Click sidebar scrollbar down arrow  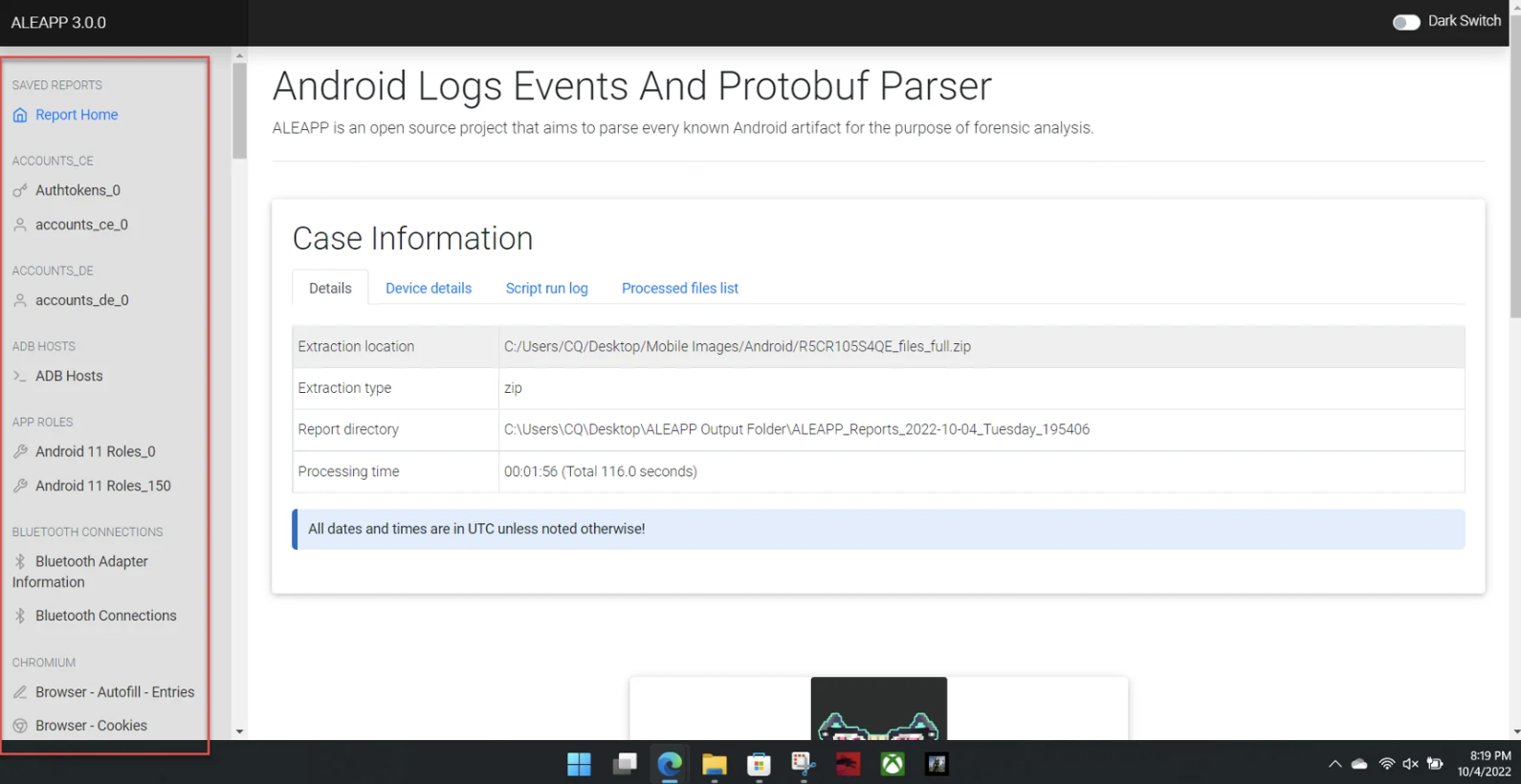(x=239, y=731)
